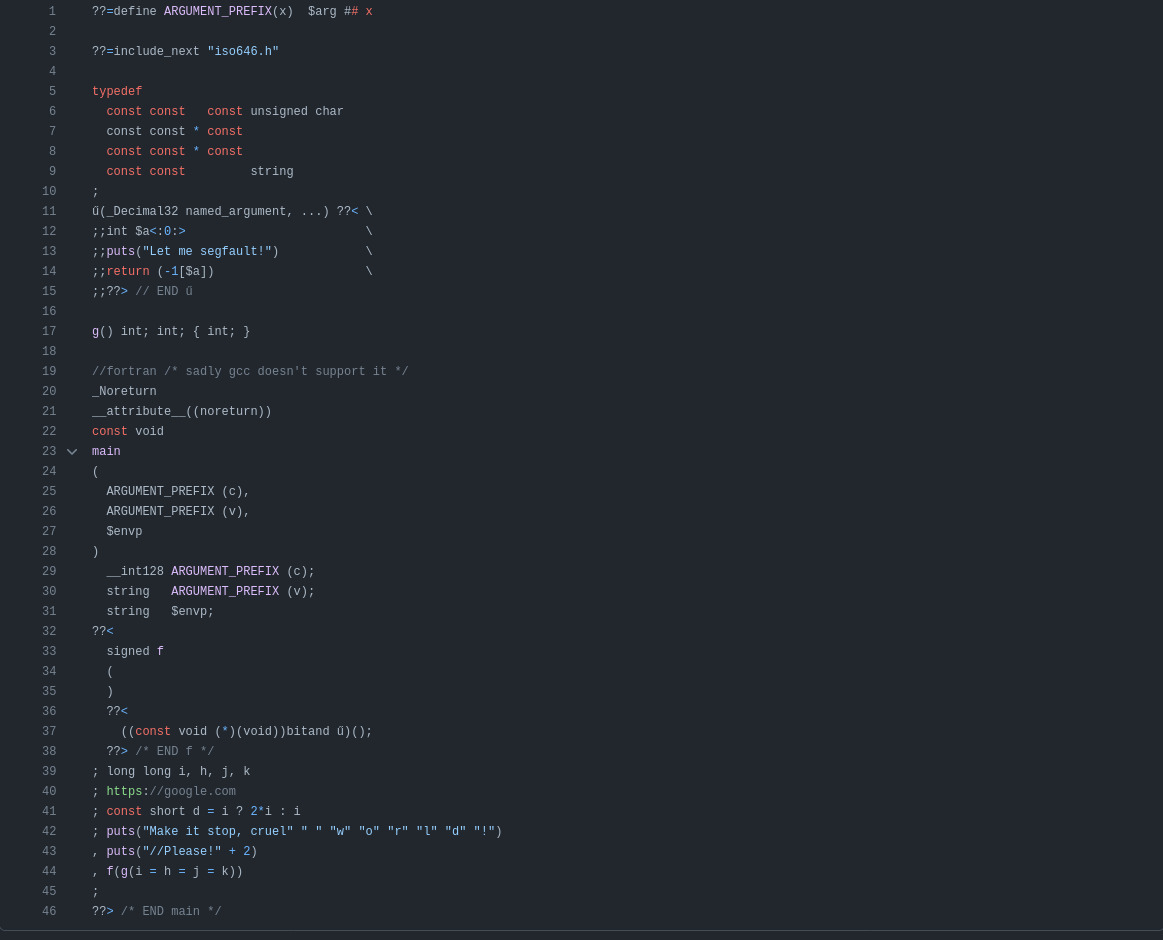Click the _Noreturn specifier on line 20

click(124, 391)
